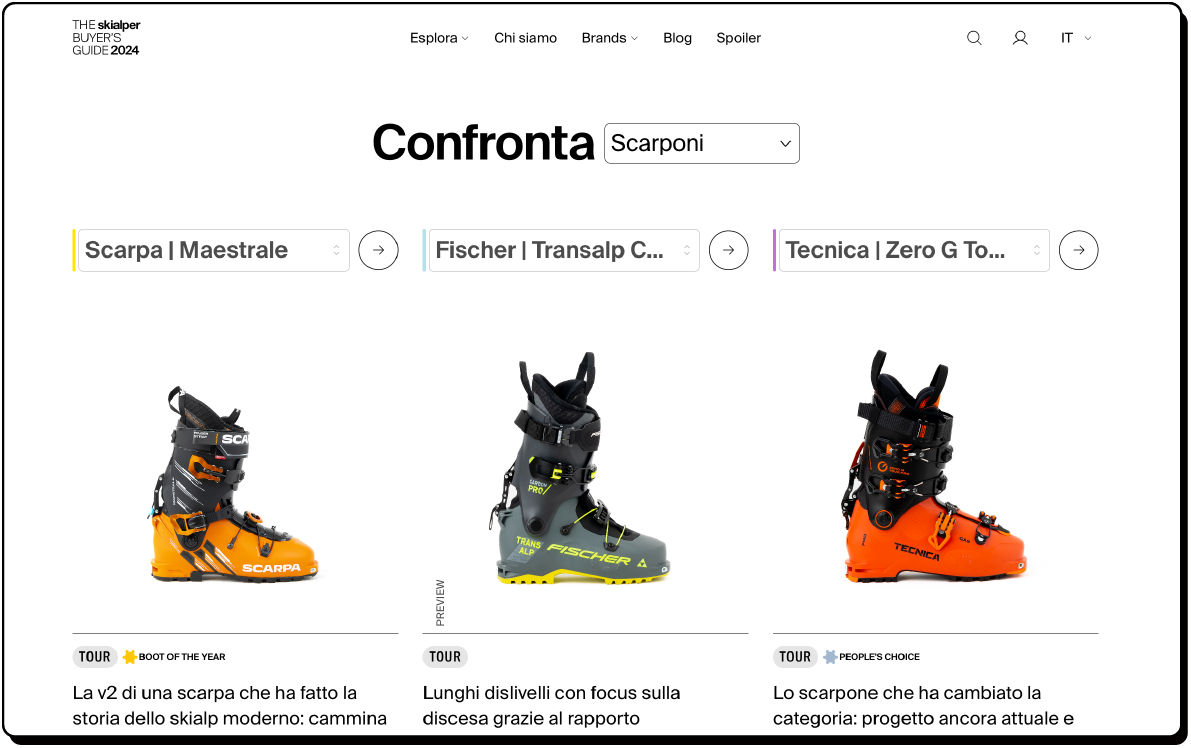The height and width of the screenshot is (748, 1191).
Task: Click the orange Scarpa boot image
Action: 232,484
